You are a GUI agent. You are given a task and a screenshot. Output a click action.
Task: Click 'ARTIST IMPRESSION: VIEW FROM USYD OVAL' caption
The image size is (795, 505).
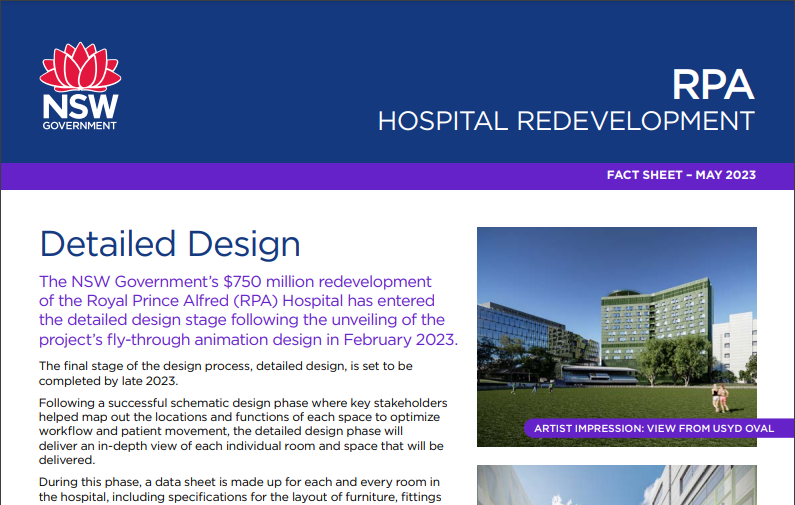[x=654, y=428]
